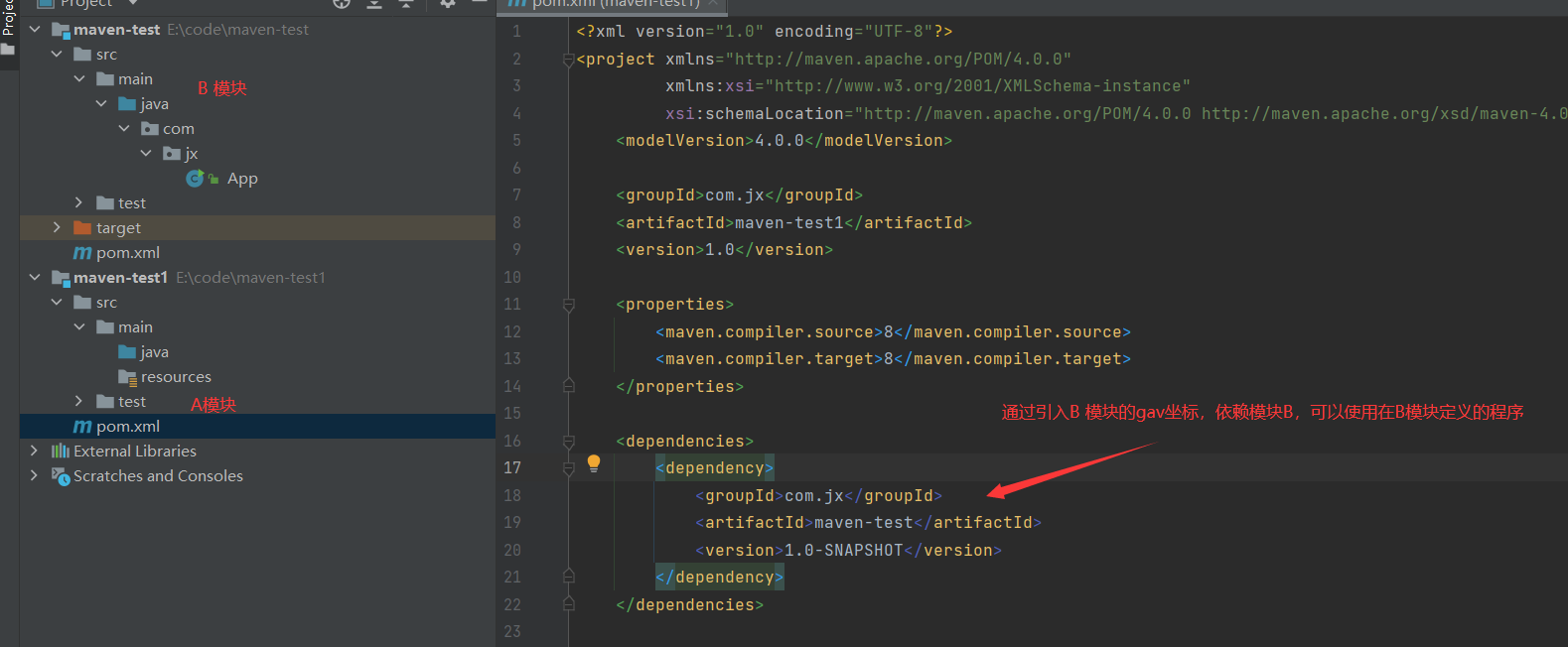This screenshot has height=647, width=1568.
Task: Select pom.xml under maven-test1
Action: click(x=128, y=427)
